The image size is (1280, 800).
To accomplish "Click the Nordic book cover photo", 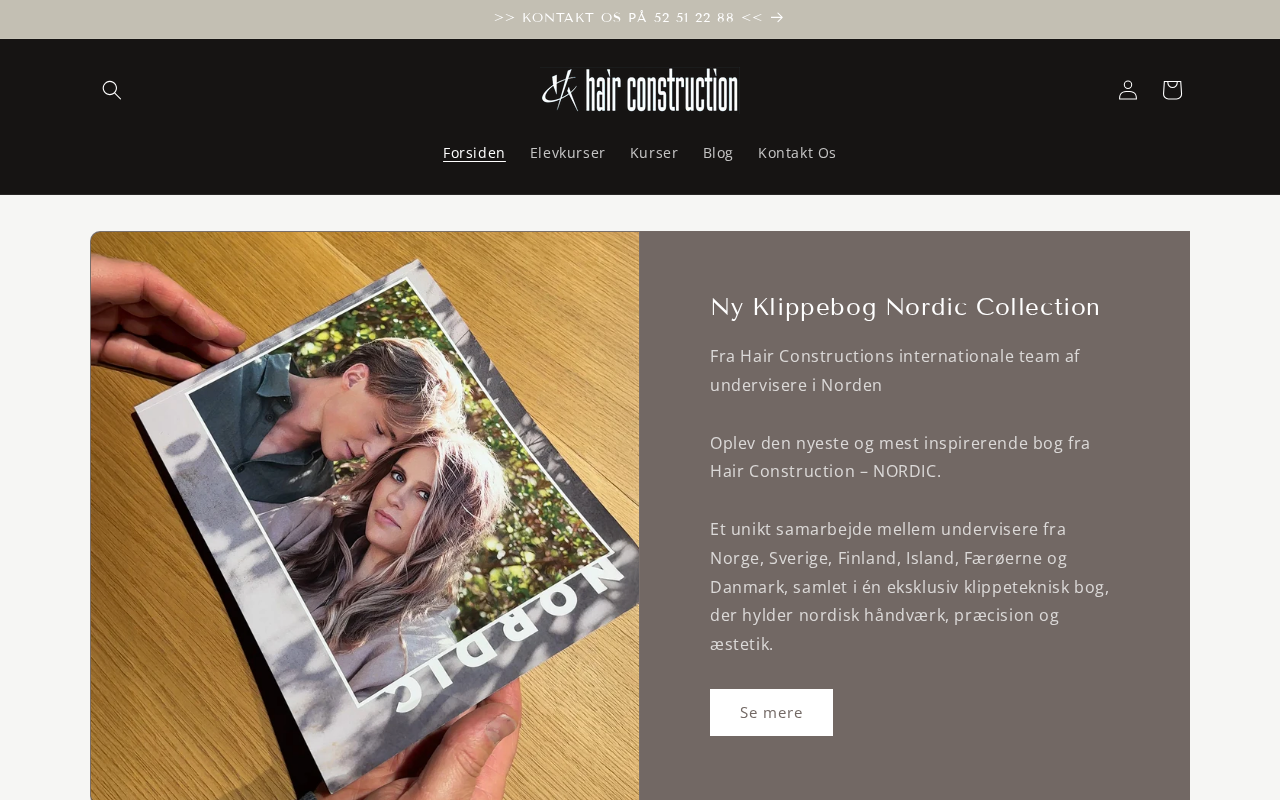I will pyautogui.click(x=365, y=516).
